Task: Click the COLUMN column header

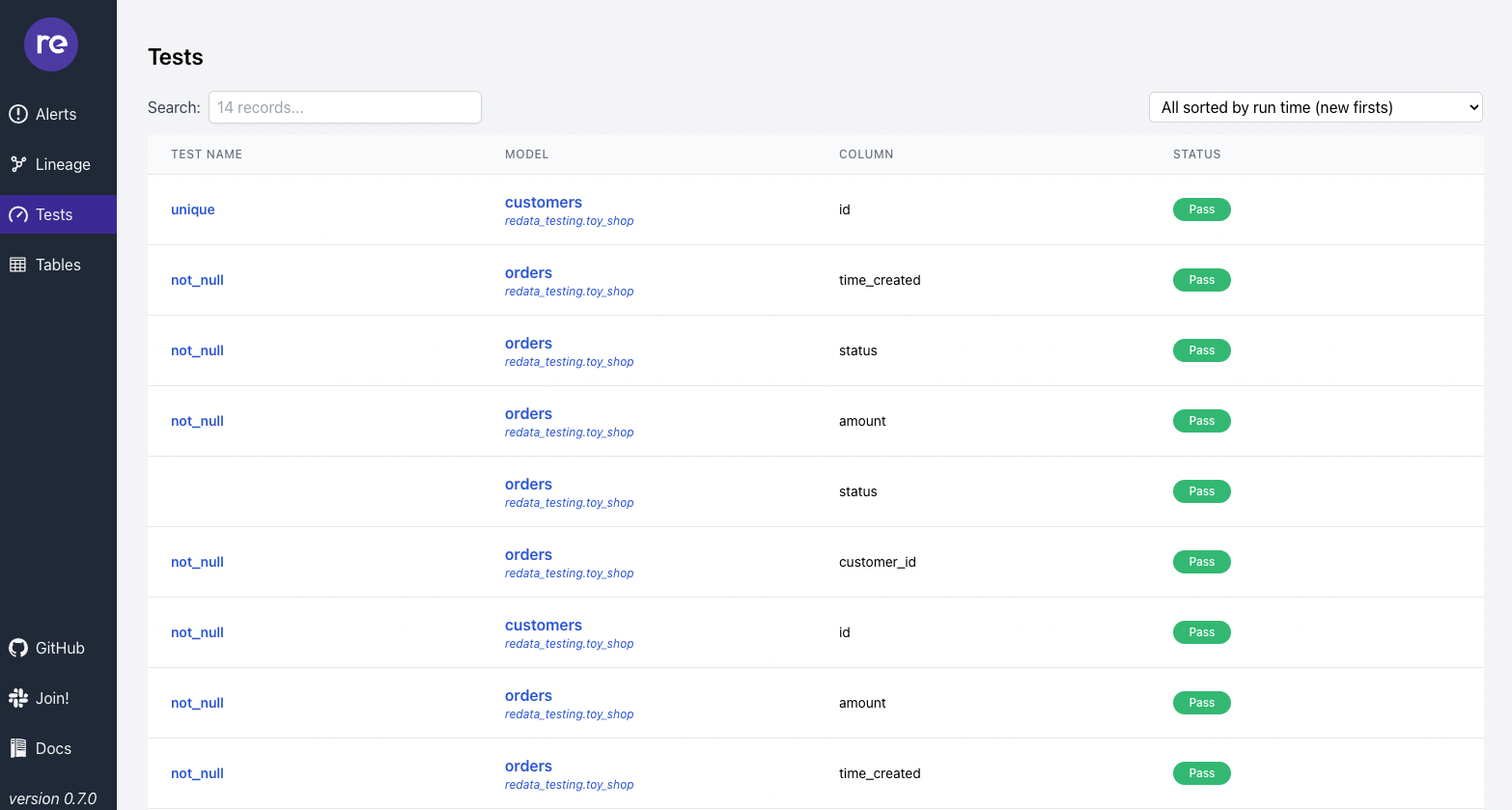Action: [866, 154]
